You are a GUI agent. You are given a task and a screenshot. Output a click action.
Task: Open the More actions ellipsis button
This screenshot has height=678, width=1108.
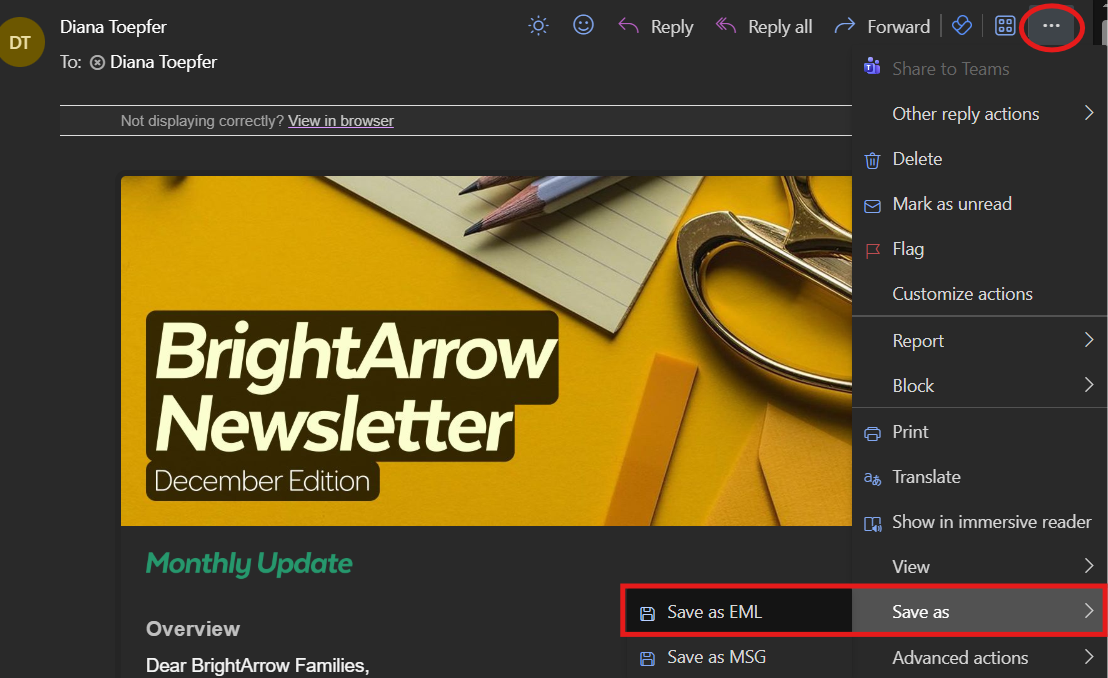pyautogui.click(x=1051, y=26)
